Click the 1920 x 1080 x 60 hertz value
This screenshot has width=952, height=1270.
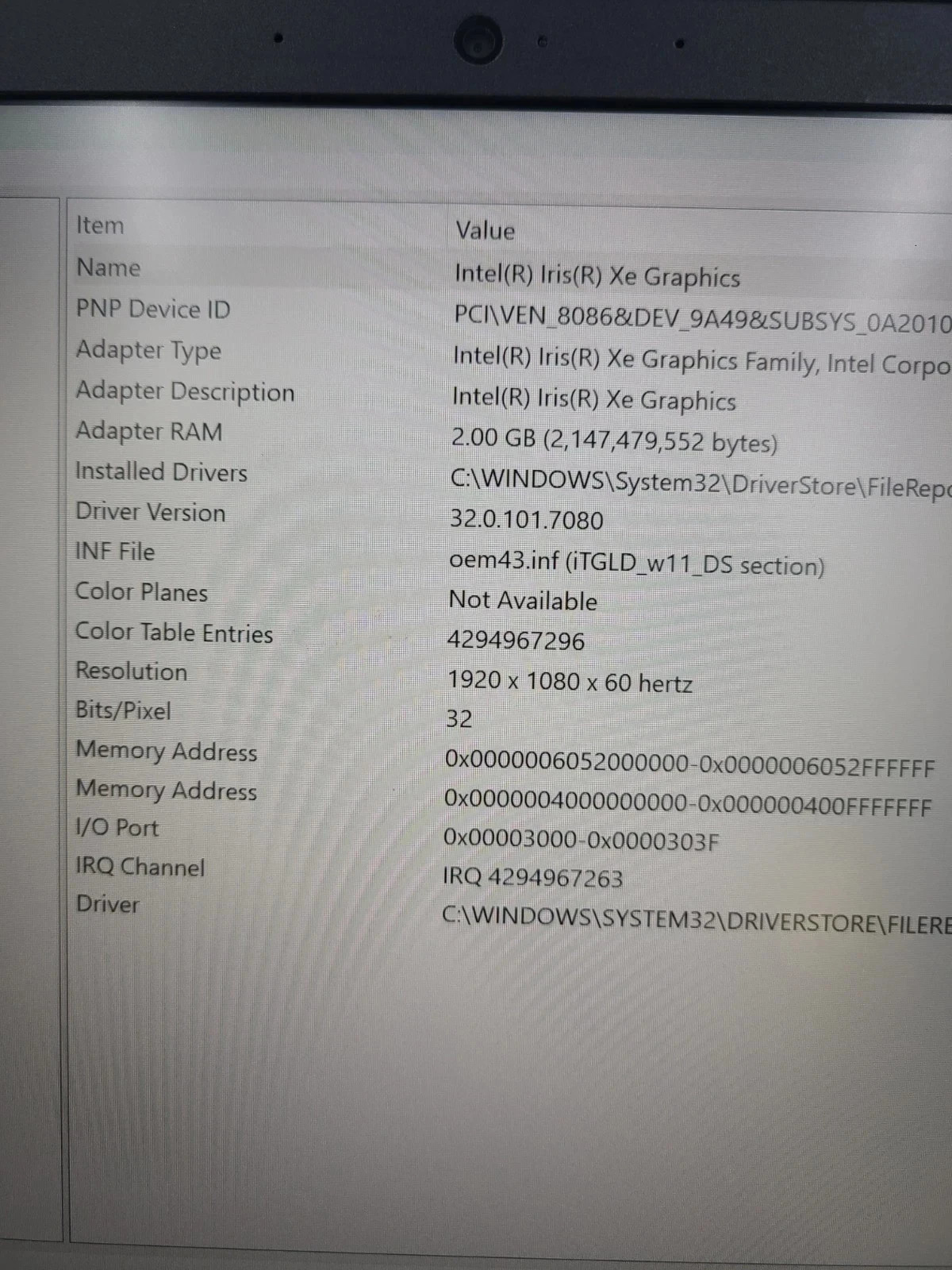coord(570,682)
